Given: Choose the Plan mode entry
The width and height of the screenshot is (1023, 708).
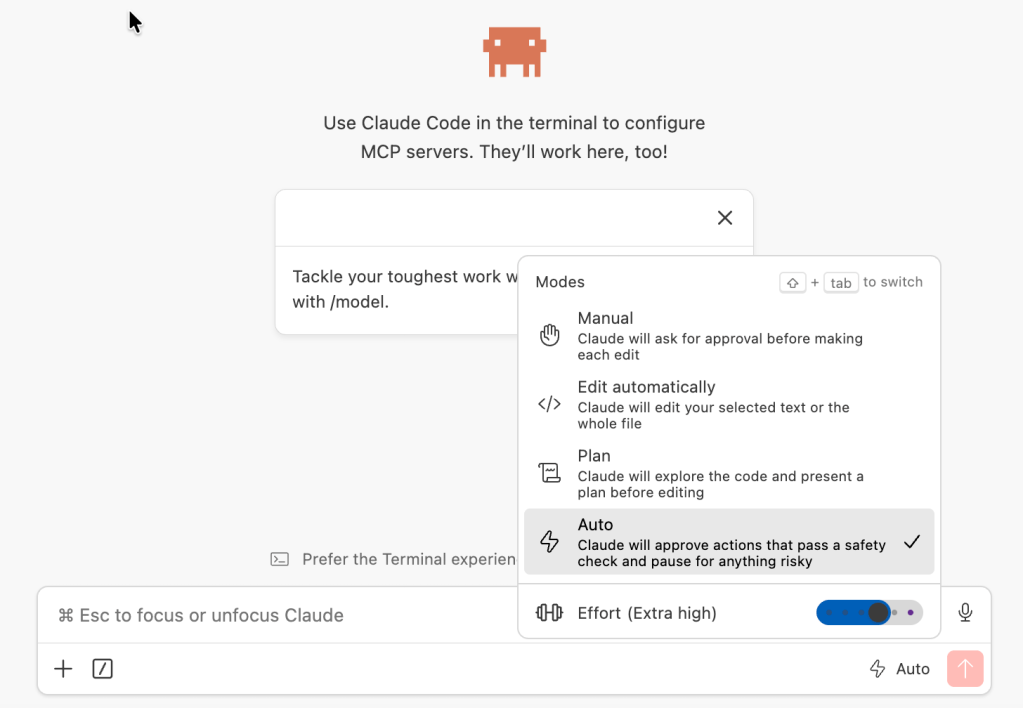Looking at the screenshot, I should [729, 473].
